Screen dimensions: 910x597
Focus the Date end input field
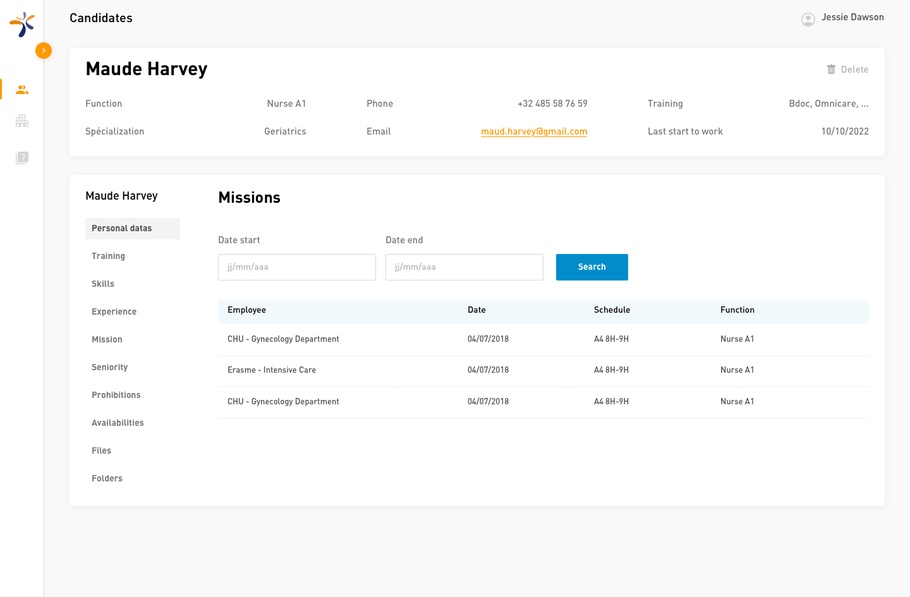coord(464,267)
